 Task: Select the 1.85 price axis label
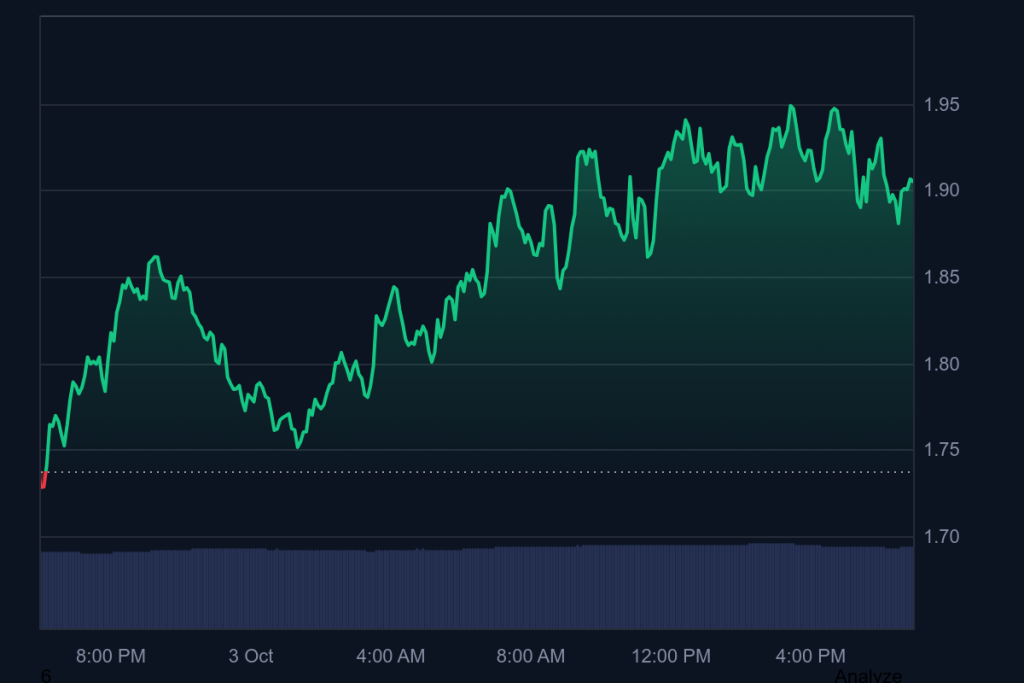tap(941, 277)
